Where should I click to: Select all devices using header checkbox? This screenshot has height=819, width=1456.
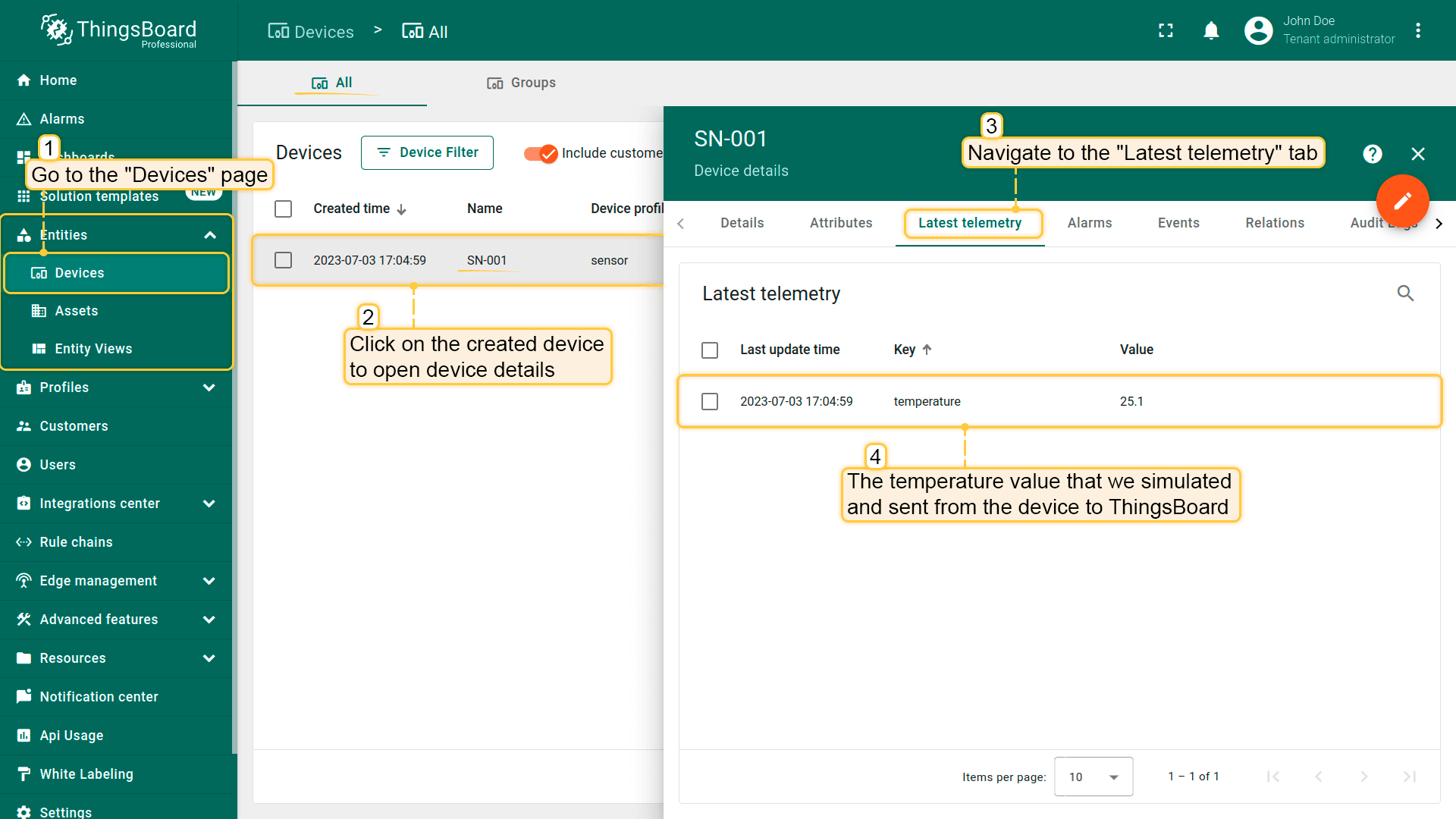[x=283, y=209]
